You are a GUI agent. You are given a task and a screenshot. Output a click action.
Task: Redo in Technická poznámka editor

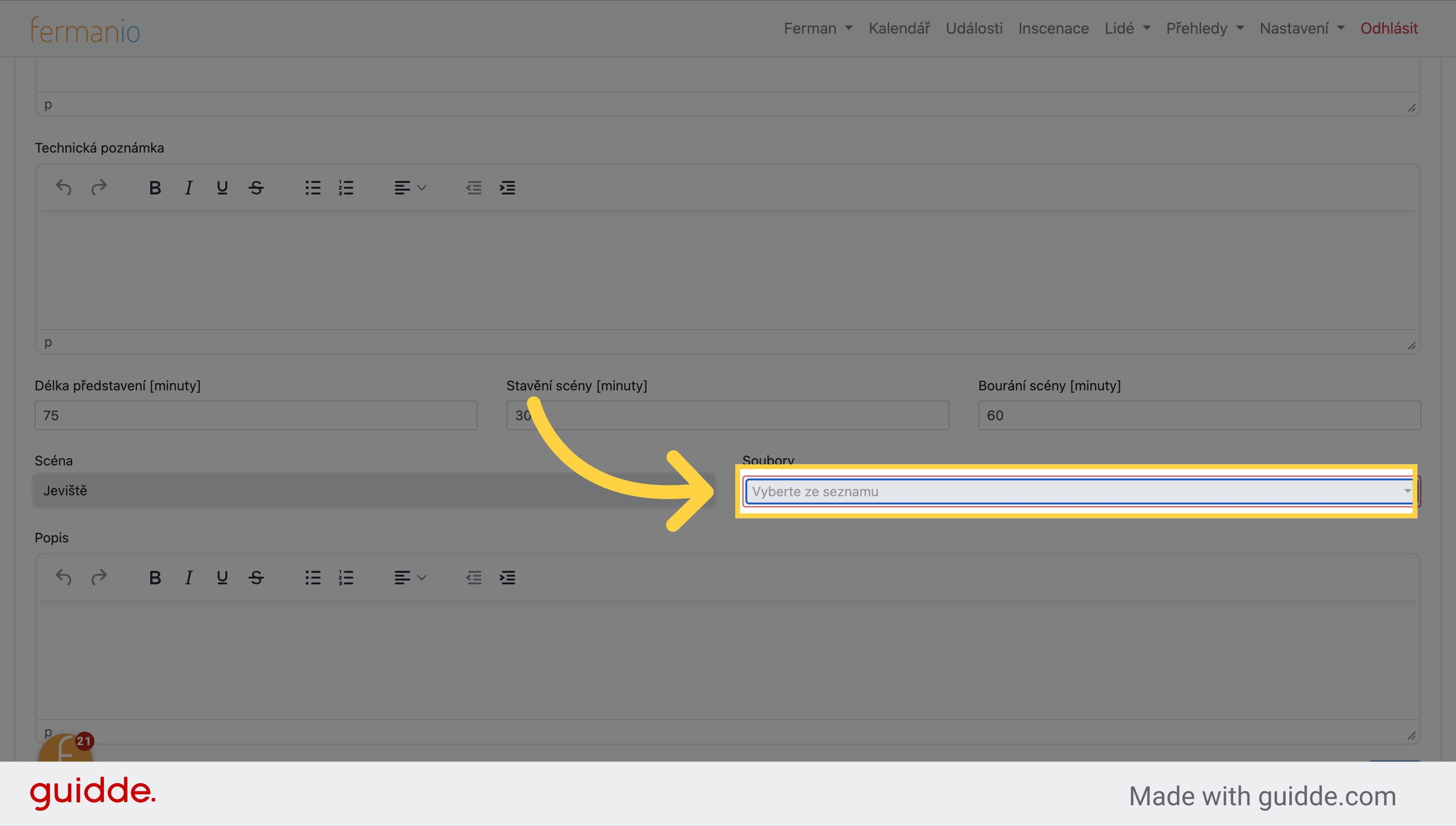[99, 187]
